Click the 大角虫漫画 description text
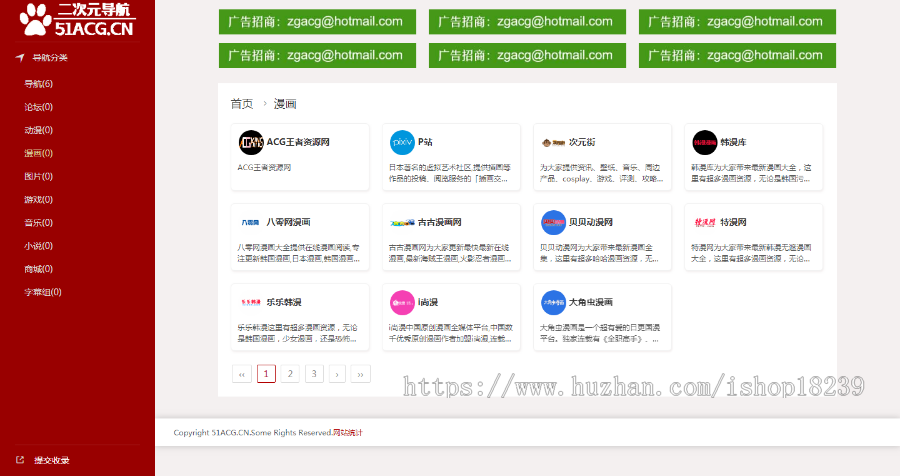The image size is (900, 476). pyautogui.click(x=600, y=333)
